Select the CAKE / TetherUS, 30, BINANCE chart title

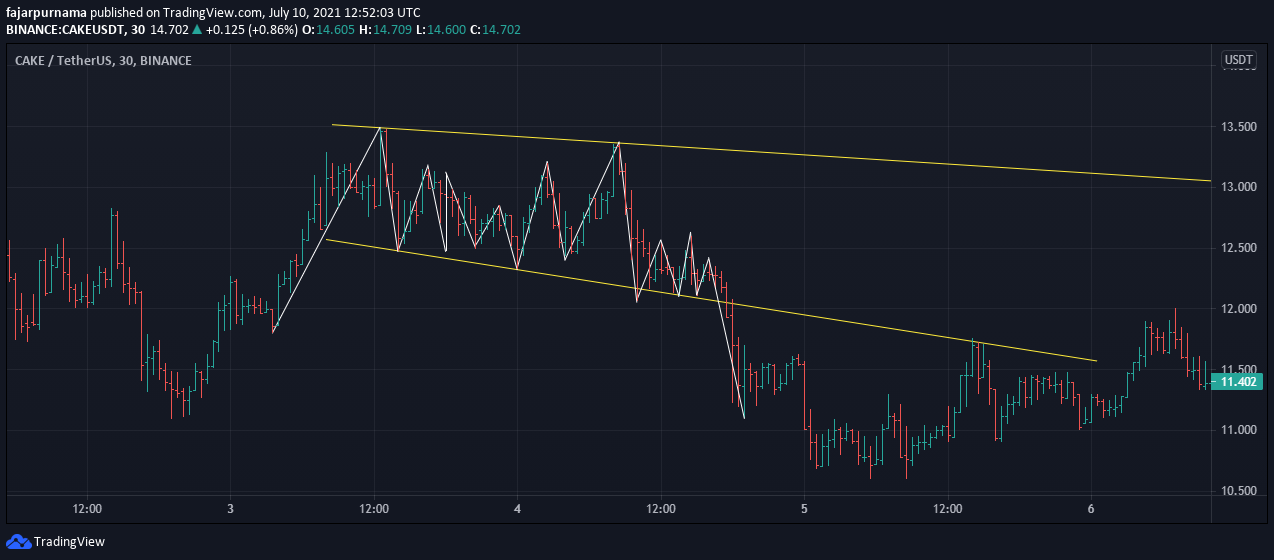pos(103,61)
